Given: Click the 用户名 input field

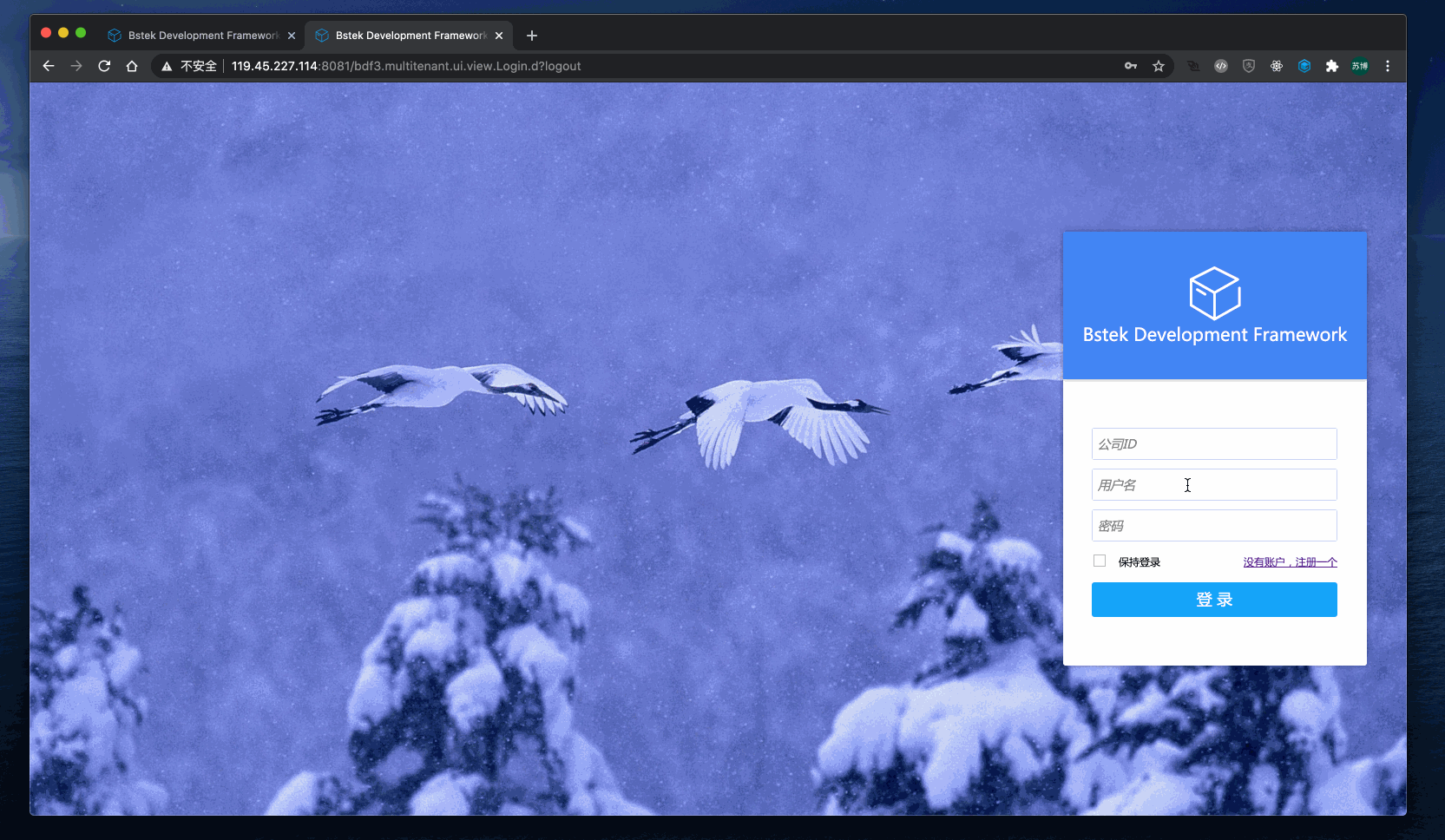Looking at the screenshot, I should coord(1214,484).
